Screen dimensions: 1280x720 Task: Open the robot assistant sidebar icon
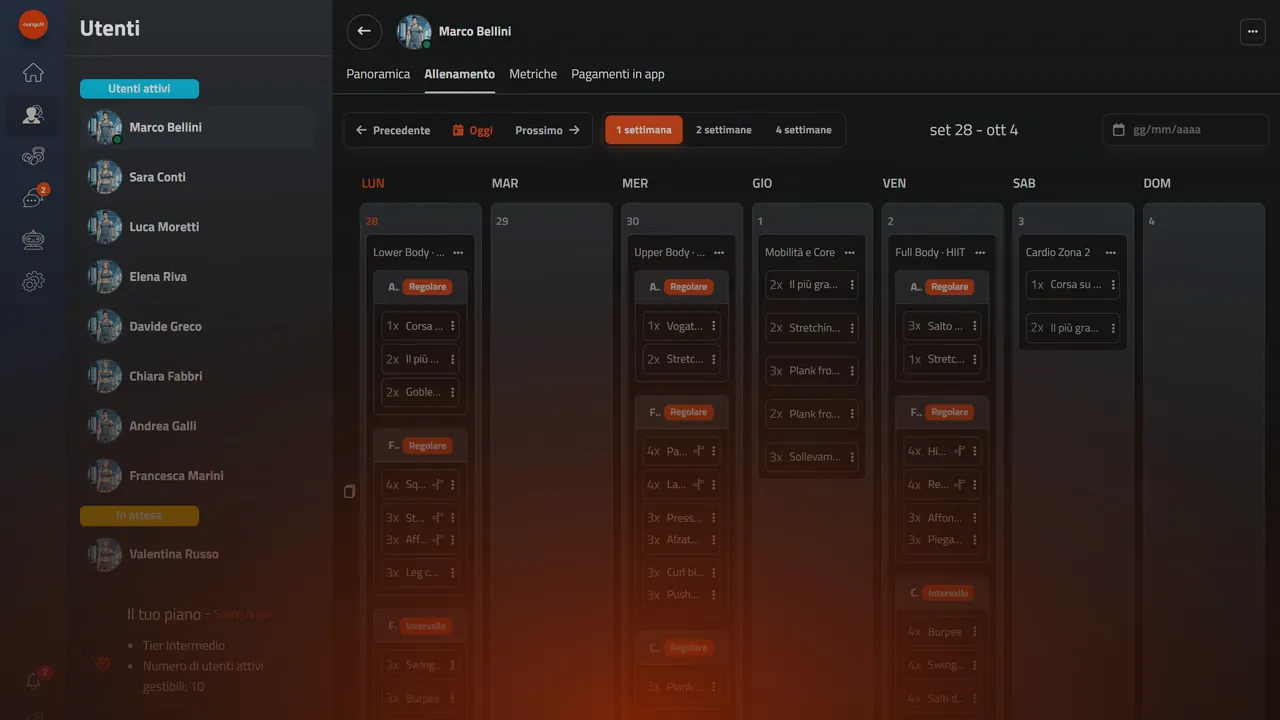point(33,240)
